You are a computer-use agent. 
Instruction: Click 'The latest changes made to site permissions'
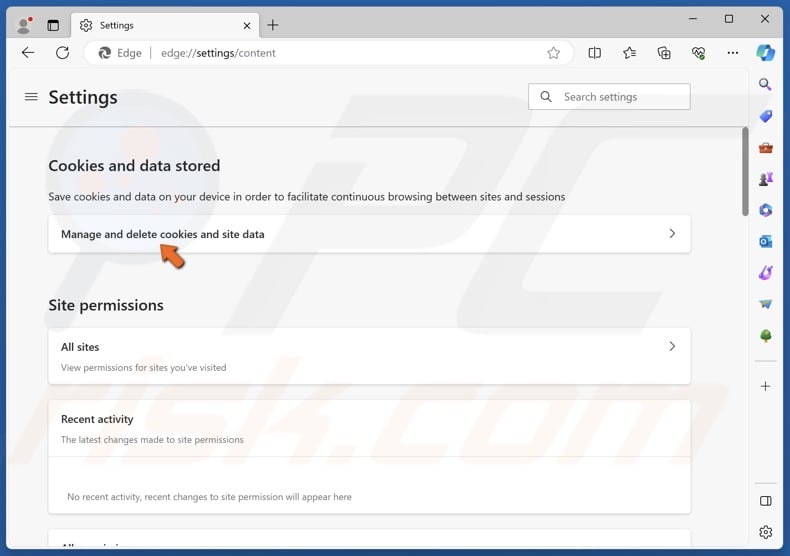coord(152,440)
